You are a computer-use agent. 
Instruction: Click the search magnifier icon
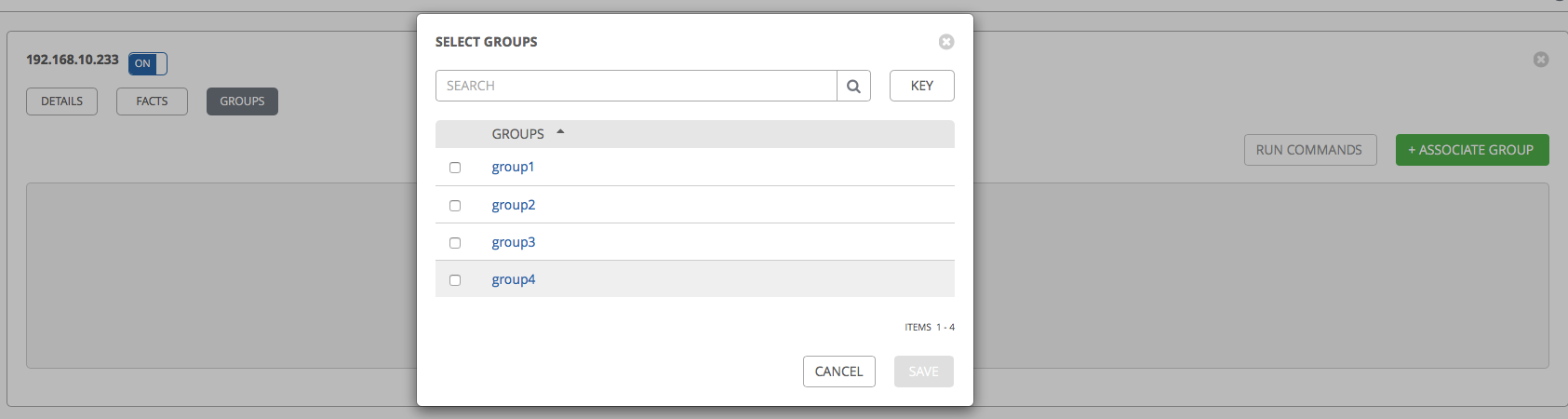853,86
